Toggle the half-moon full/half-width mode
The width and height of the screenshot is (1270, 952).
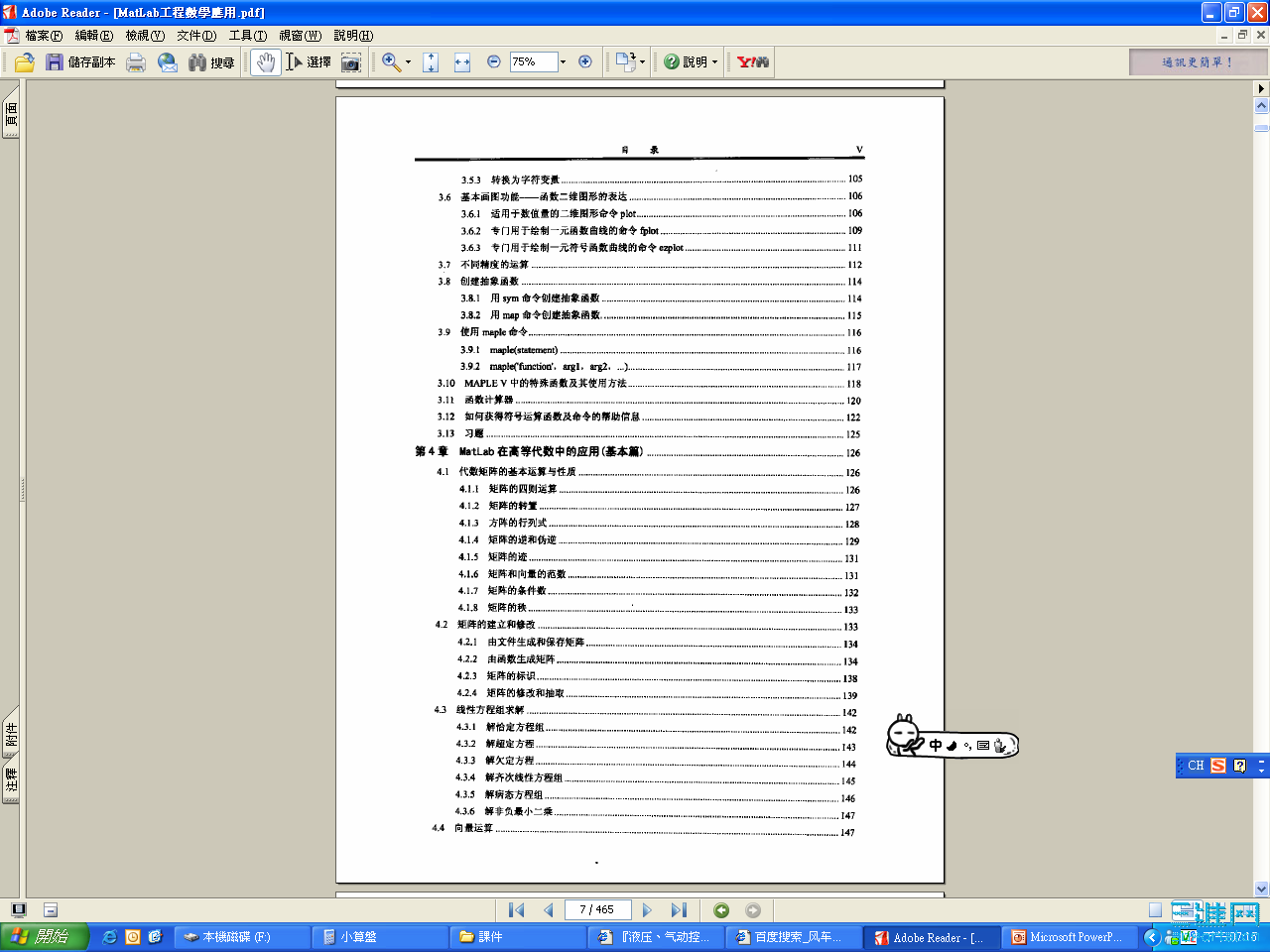click(952, 746)
